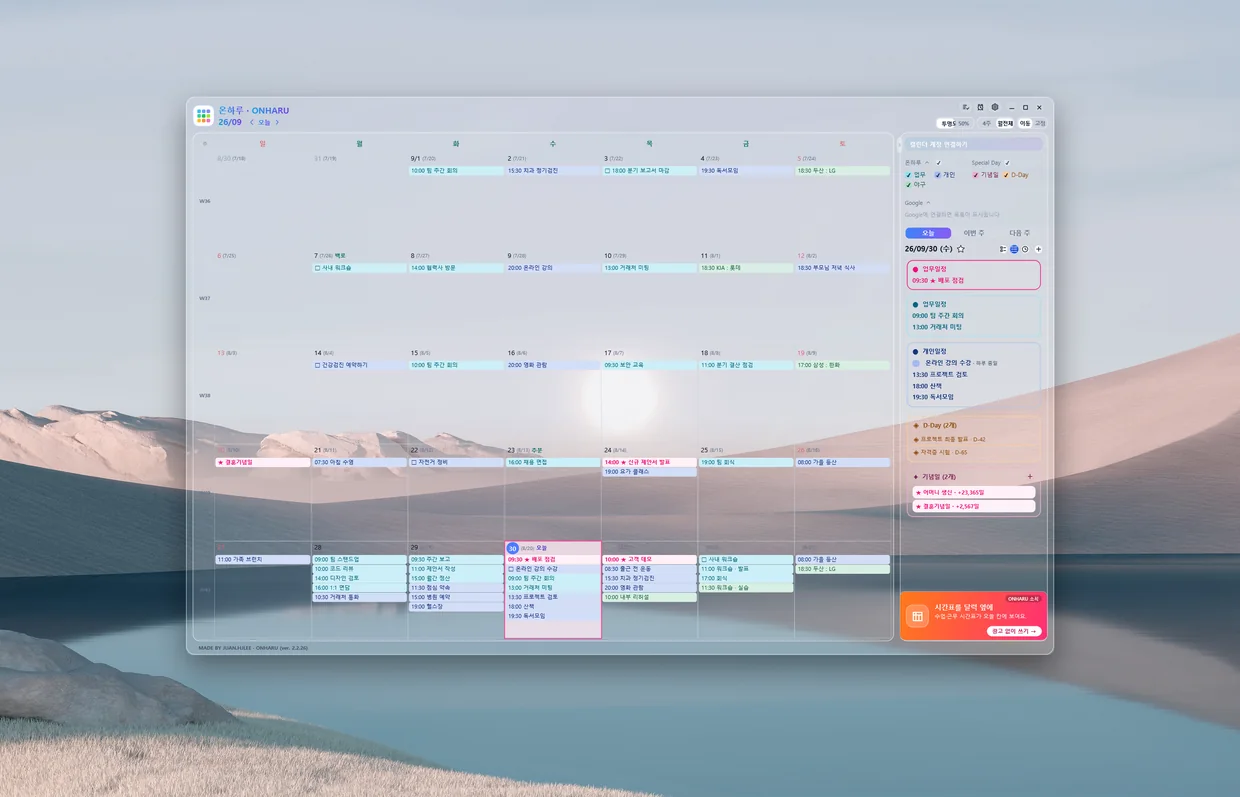Viewport: 1240px width, 797px height.
Task: Toggle the D-Day checkbox
Action: [x=1006, y=175]
